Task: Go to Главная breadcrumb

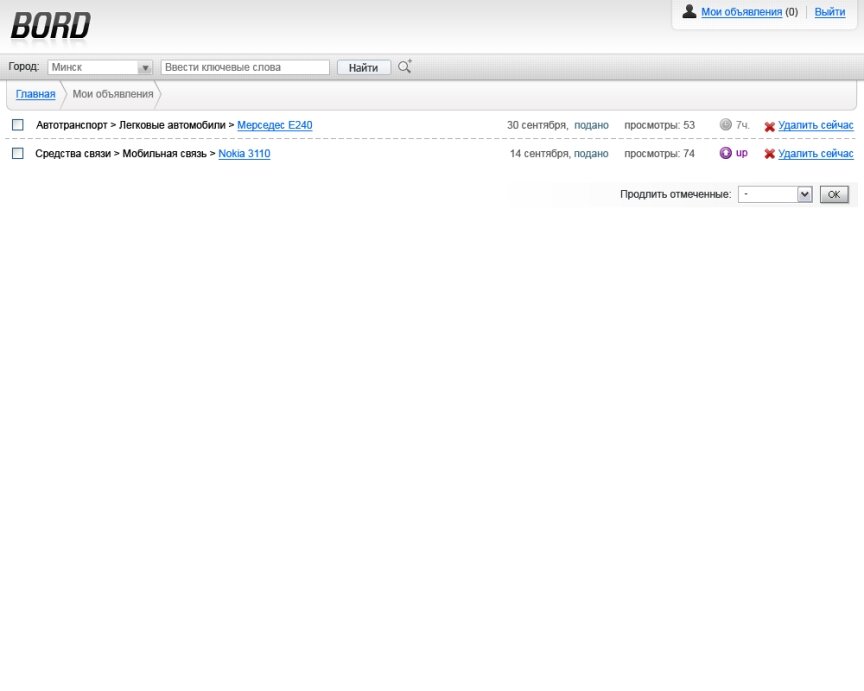Action: pyautogui.click(x=35, y=94)
